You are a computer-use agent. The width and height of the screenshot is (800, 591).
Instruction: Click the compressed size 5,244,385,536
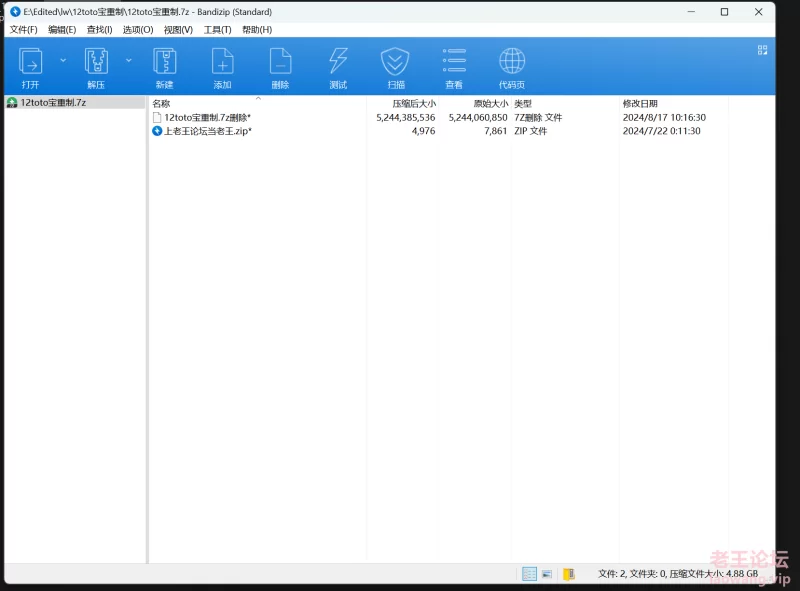406,117
